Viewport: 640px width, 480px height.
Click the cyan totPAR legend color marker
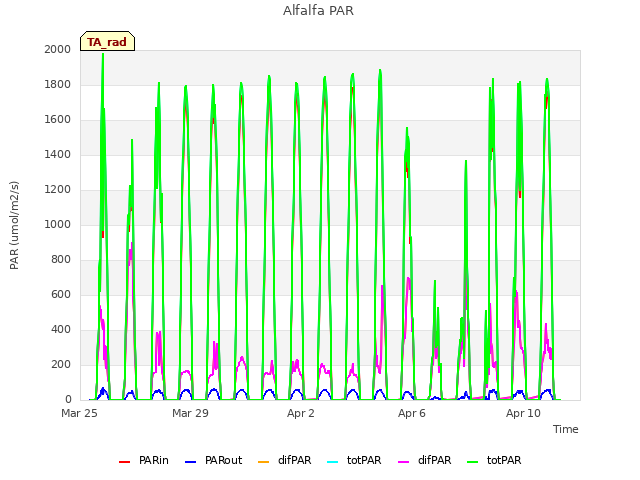tap(333, 462)
